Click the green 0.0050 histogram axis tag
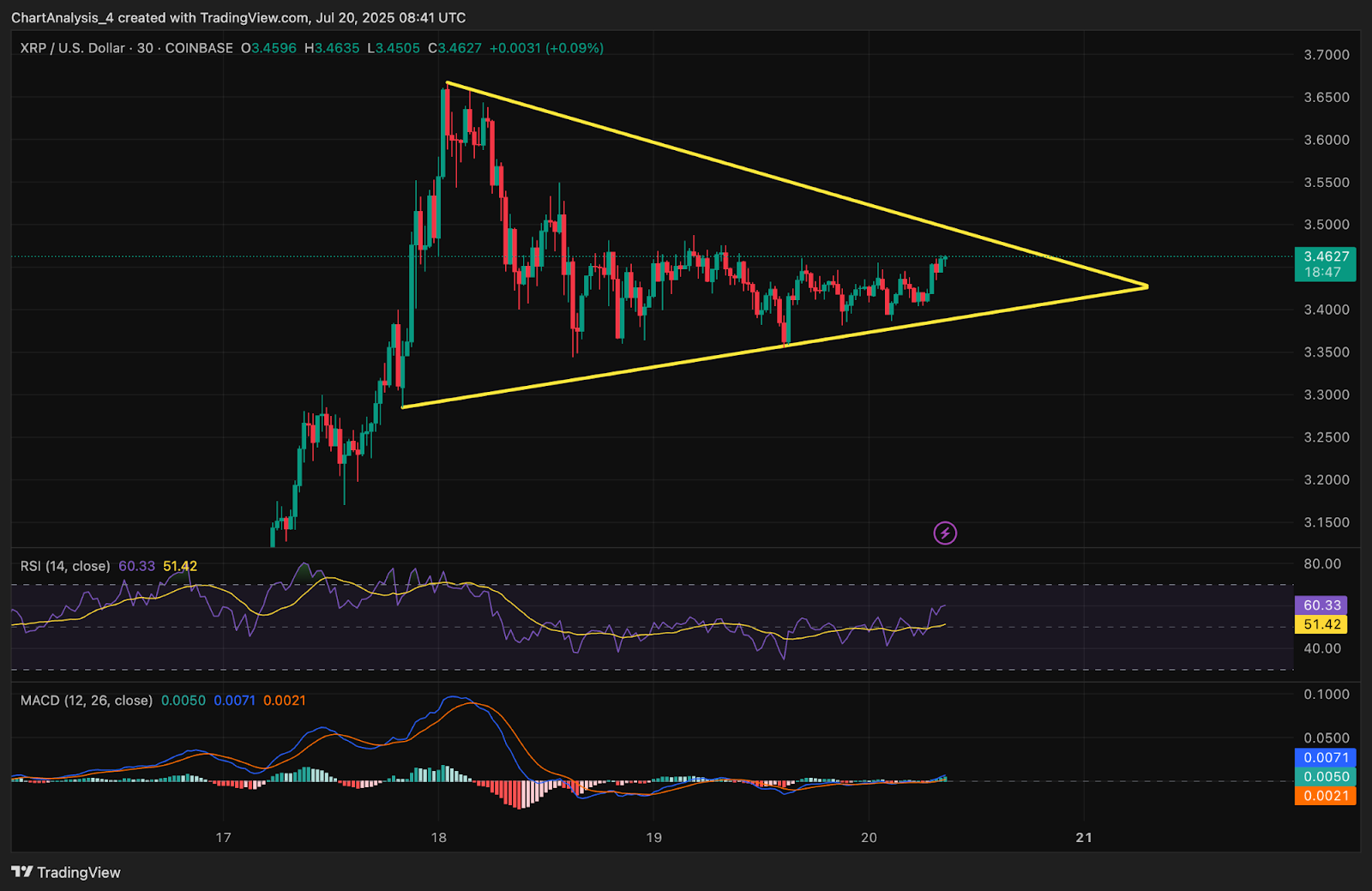The width and height of the screenshot is (1372, 891). [x=1326, y=777]
